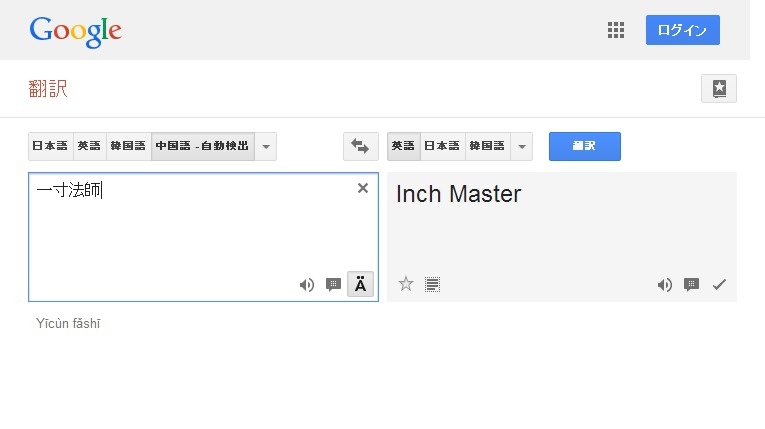
Task: Open the phrasebook star-book icon
Action: pos(719,88)
